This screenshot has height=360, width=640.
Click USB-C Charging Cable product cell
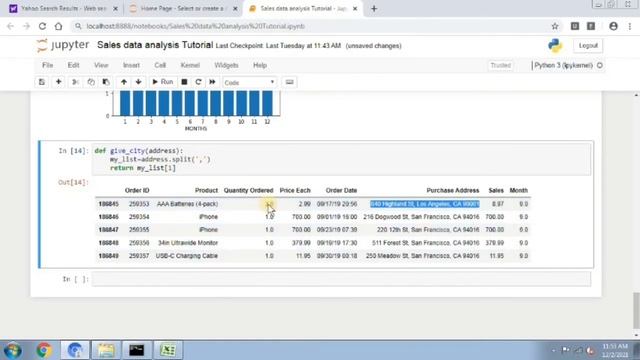point(187,256)
